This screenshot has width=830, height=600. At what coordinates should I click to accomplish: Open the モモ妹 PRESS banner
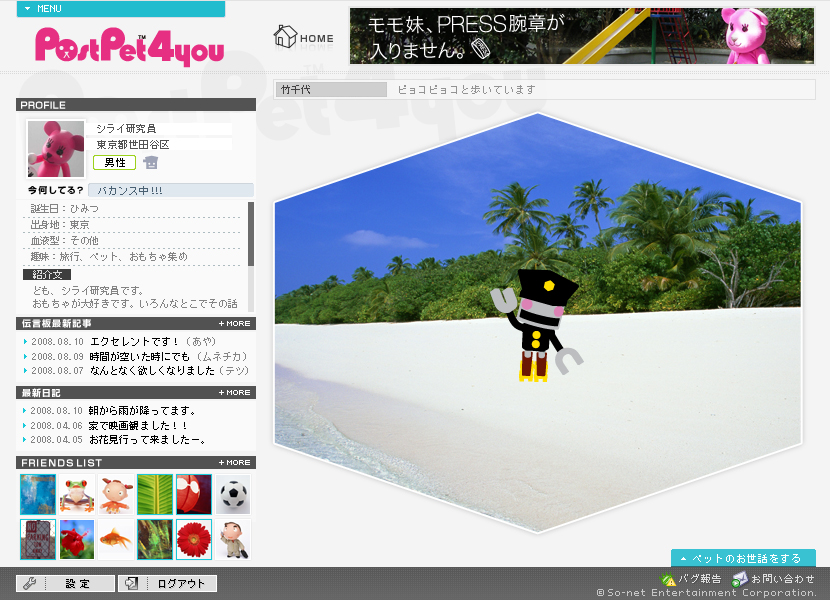(581, 36)
